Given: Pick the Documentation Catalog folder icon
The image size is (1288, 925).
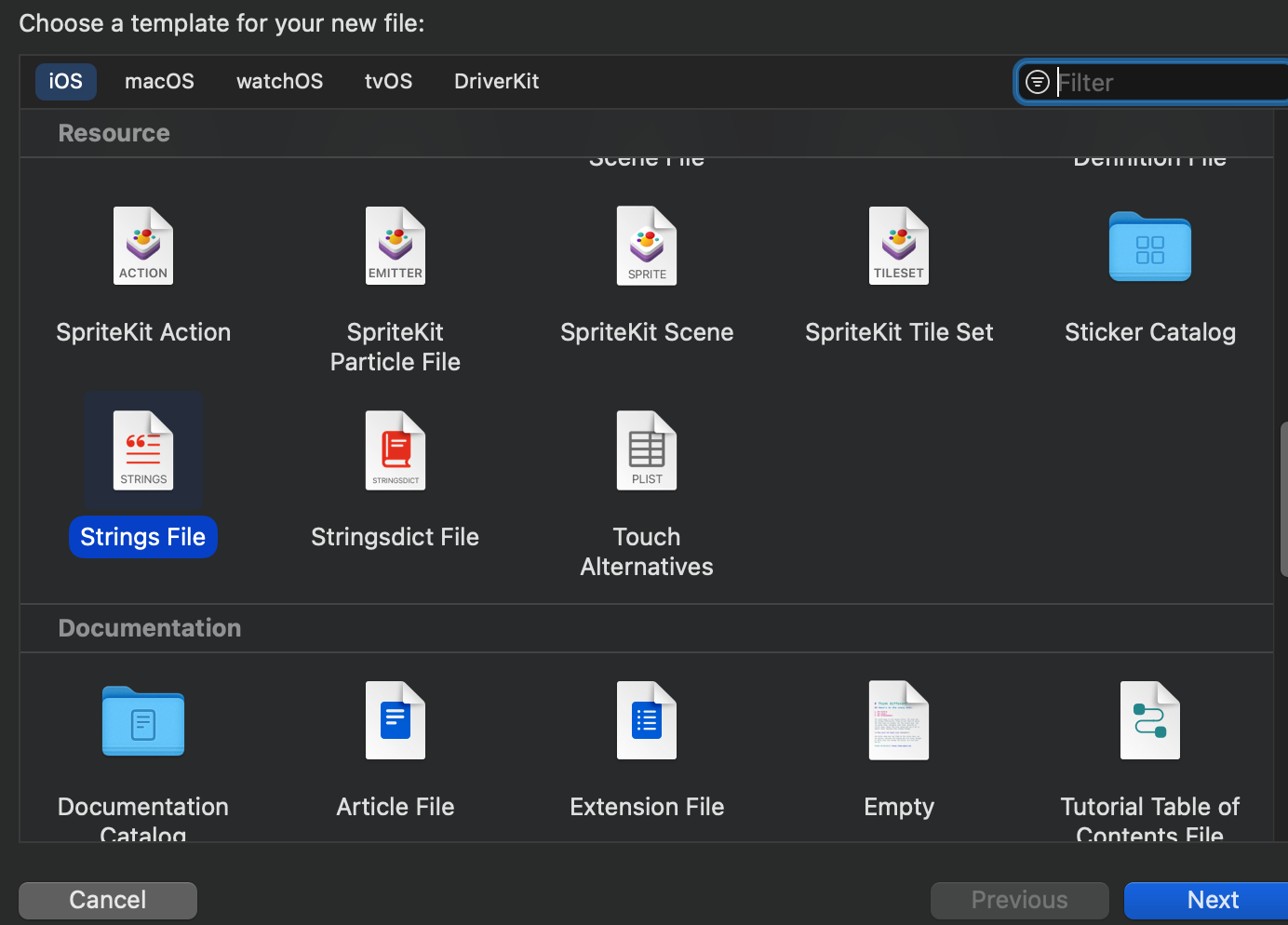Looking at the screenshot, I should 143,721.
